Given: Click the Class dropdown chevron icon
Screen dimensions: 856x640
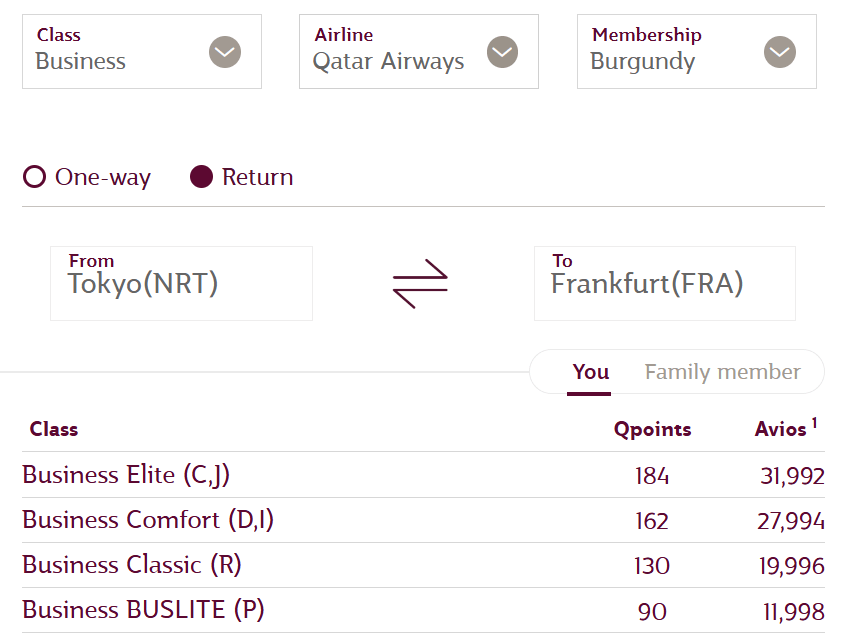Looking at the screenshot, I should click(225, 51).
